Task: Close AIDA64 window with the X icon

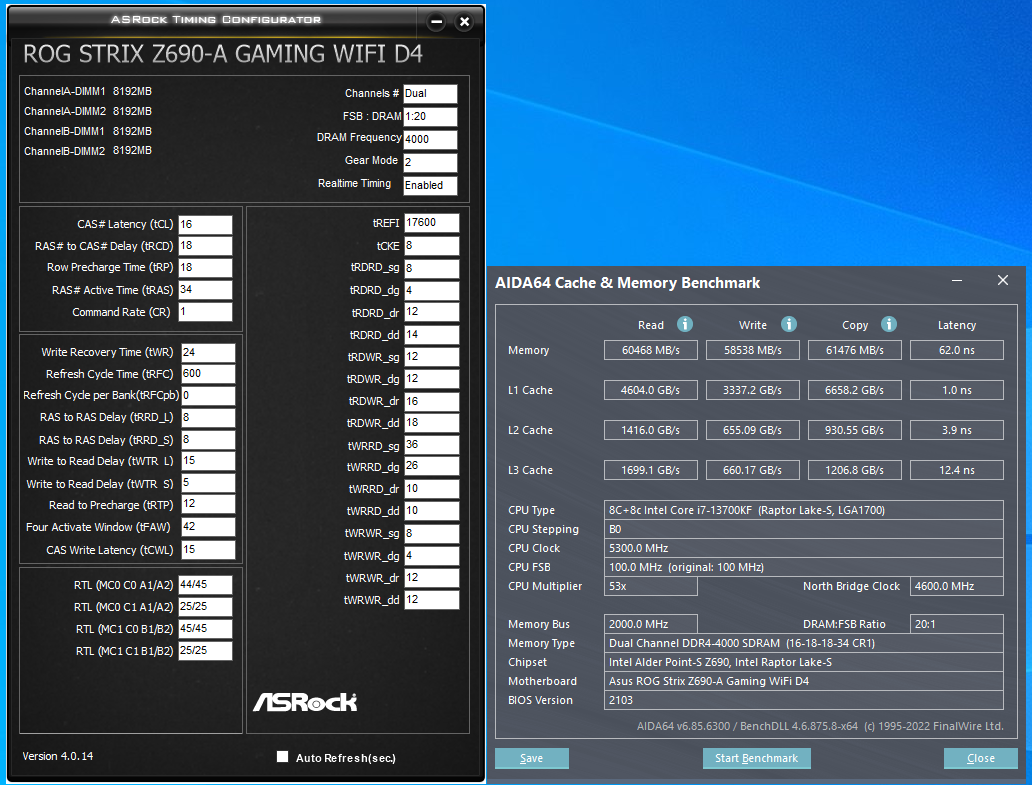Action: point(1002,280)
